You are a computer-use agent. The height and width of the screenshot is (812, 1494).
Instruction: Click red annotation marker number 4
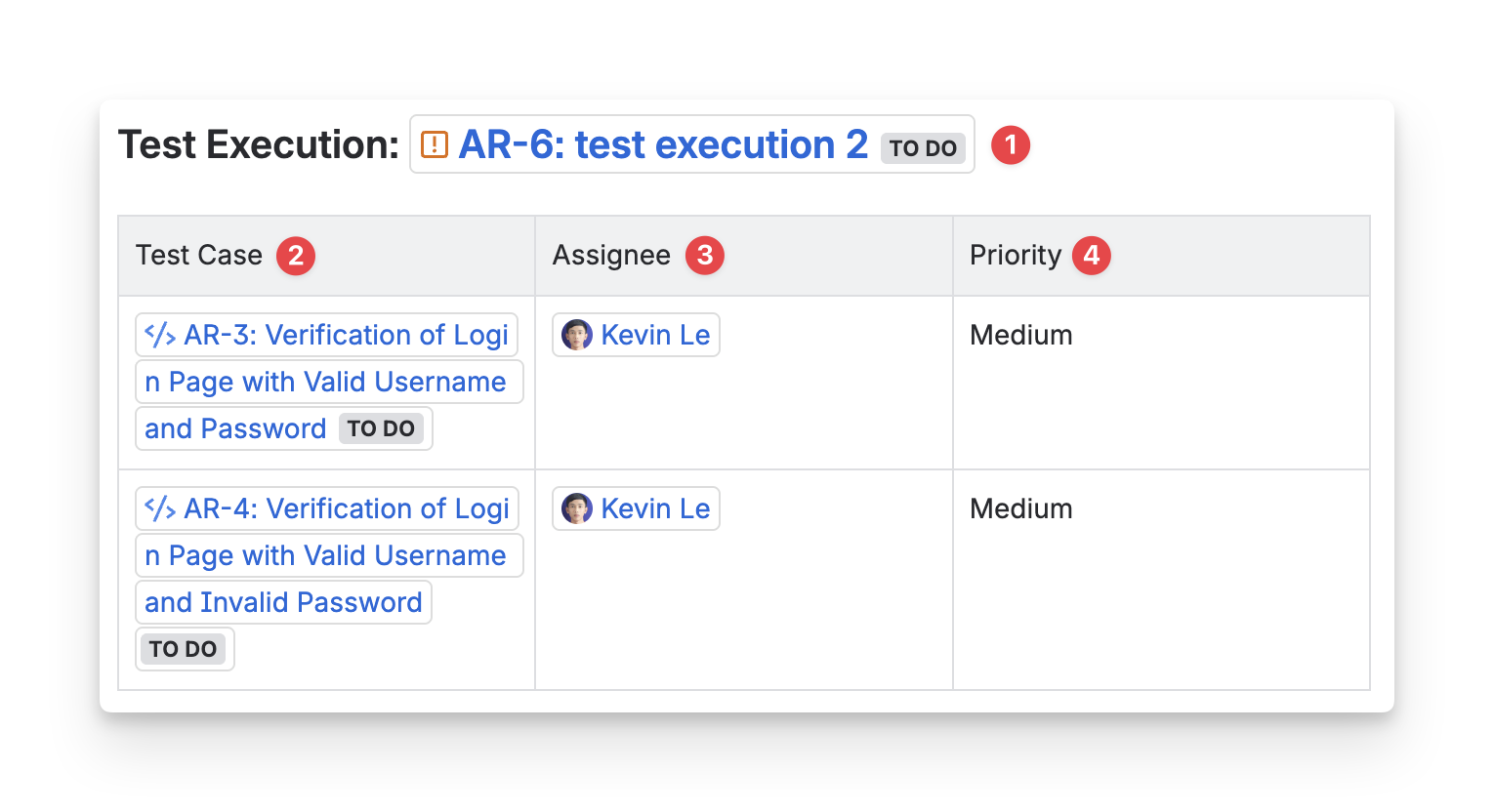1092,256
